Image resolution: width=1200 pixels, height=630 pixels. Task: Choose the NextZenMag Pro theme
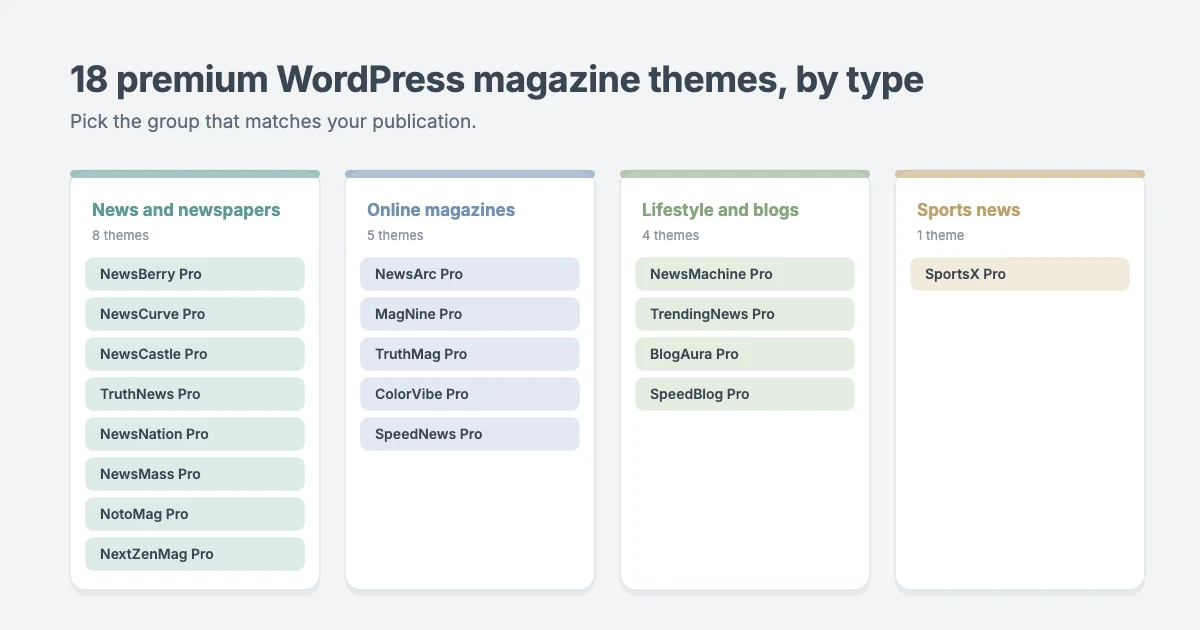tap(195, 554)
